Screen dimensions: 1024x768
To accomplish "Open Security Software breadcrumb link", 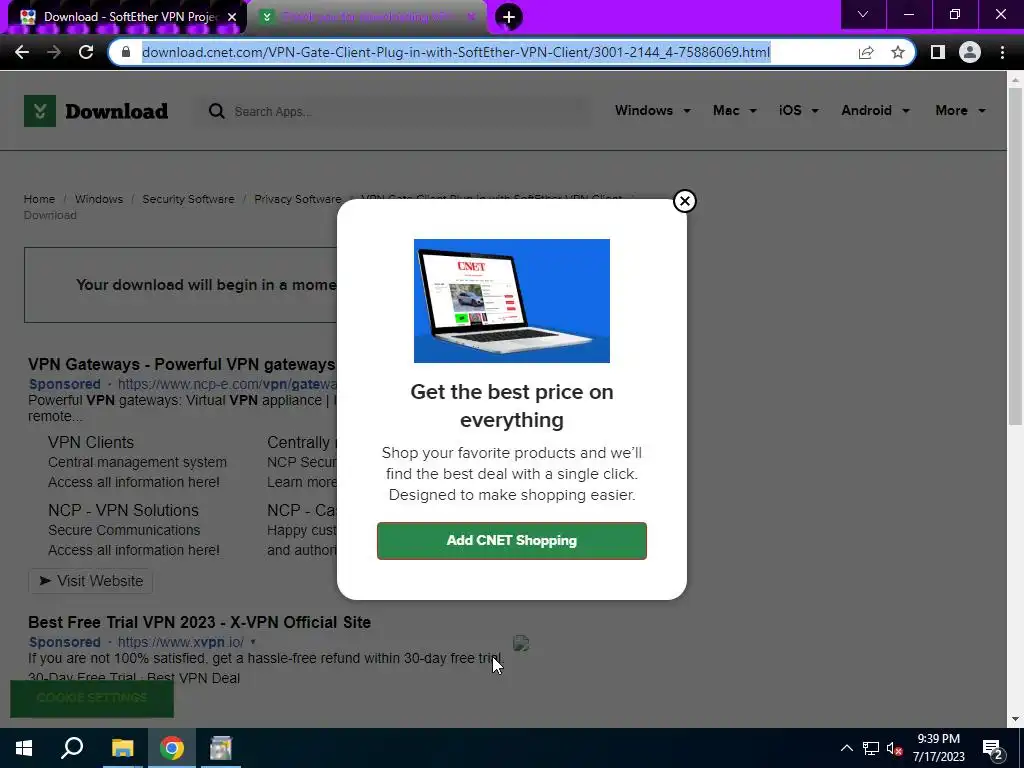I will tap(188, 199).
